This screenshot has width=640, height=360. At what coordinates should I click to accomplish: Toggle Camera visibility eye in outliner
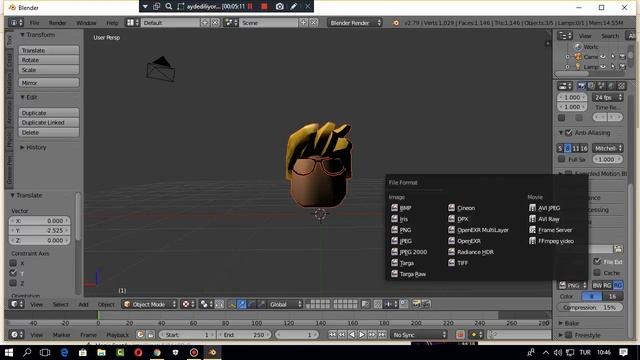(x=603, y=57)
